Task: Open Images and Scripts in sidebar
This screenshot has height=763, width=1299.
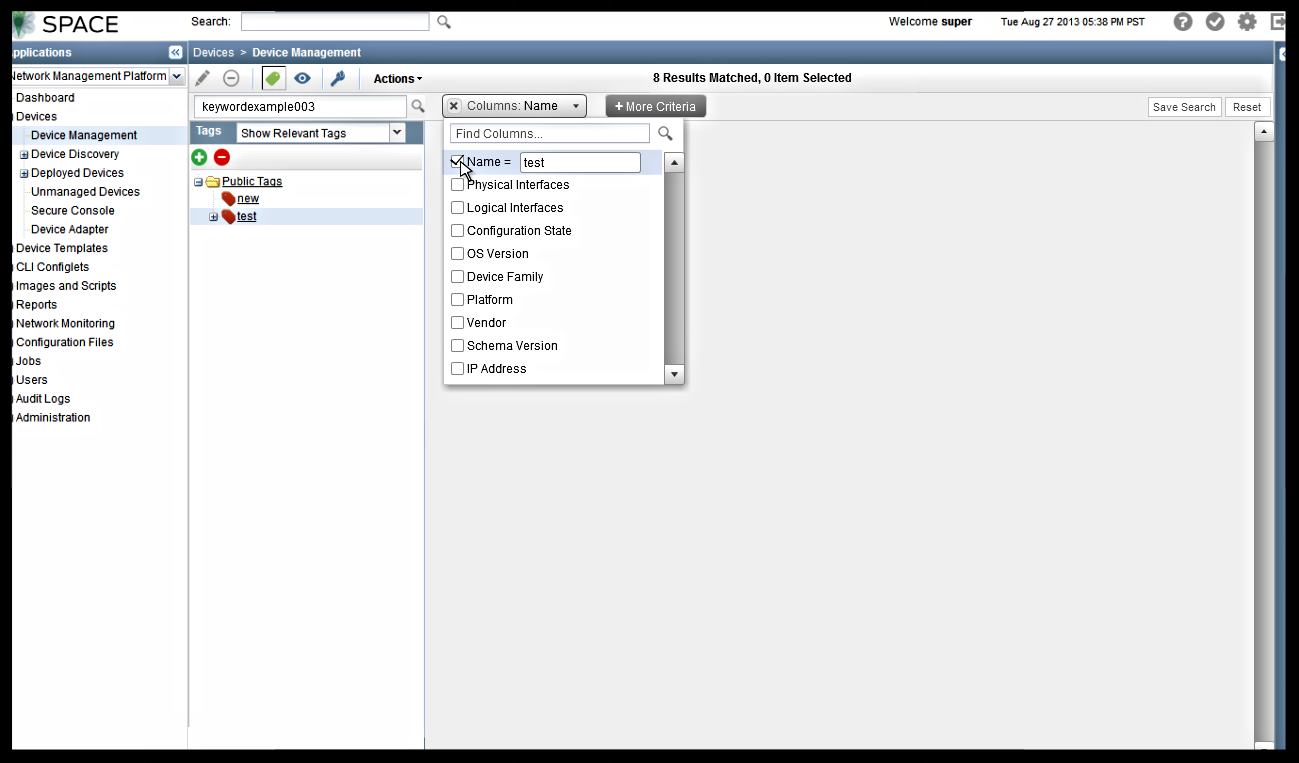Action: (66, 286)
